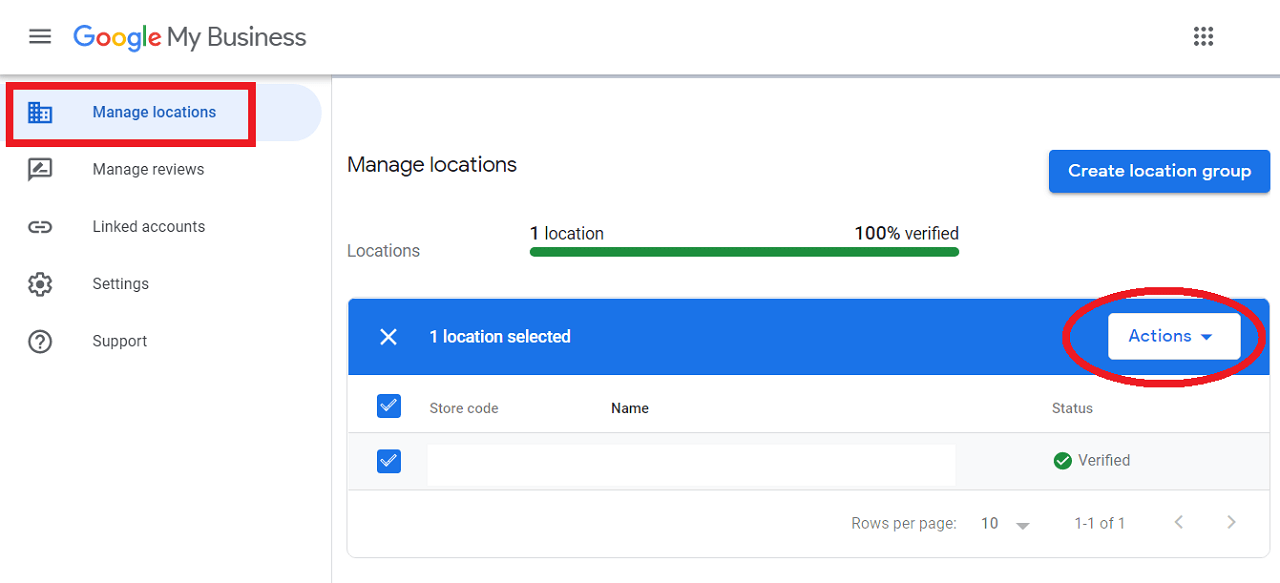Click the '100% verified' label
The height and width of the screenshot is (583, 1280).
(906, 233)
